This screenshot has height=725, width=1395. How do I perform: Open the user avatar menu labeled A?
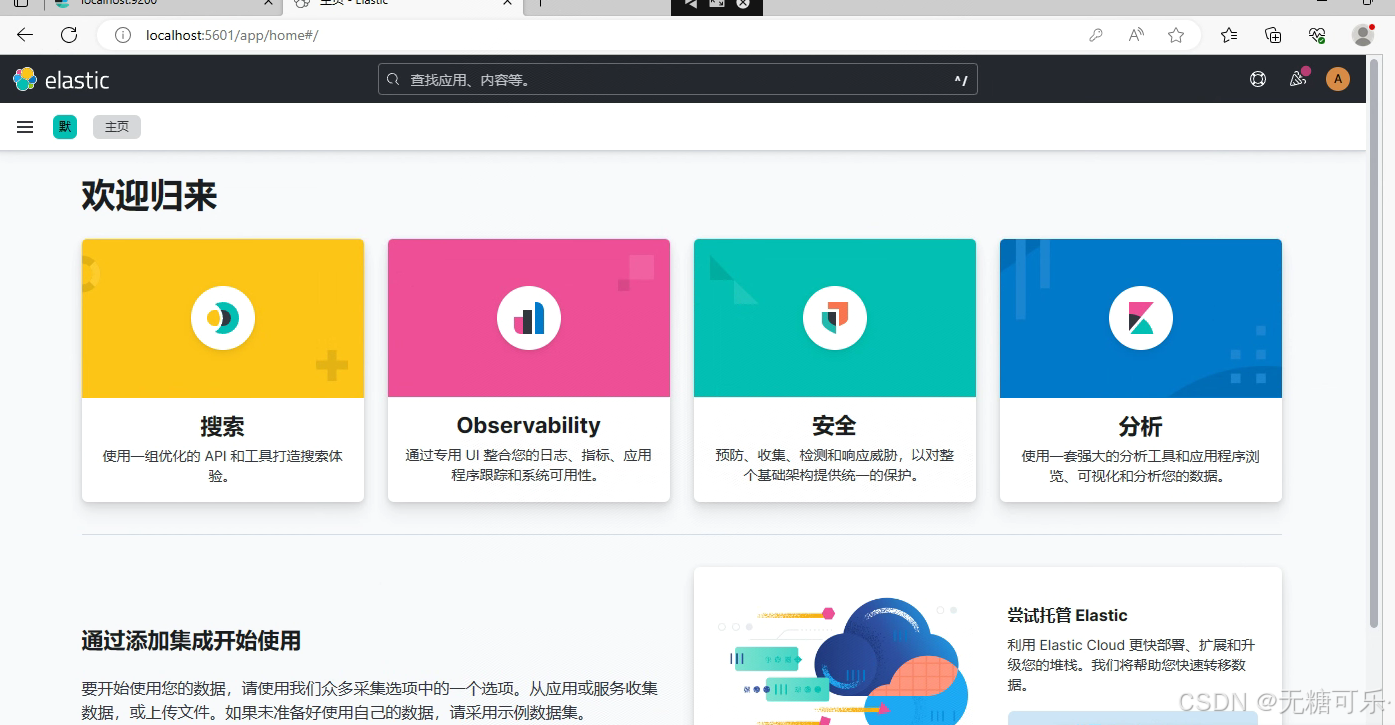(1337, 78)
